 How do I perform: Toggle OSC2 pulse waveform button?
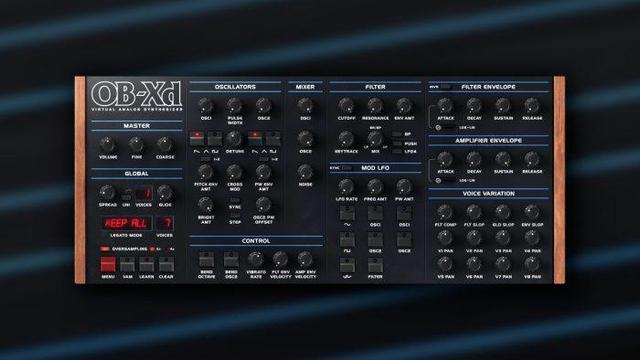click(273, 138)
